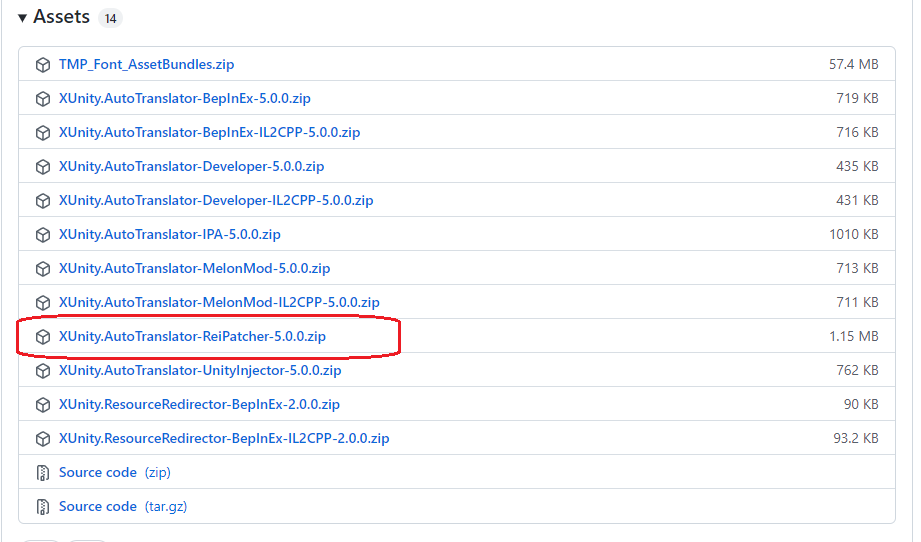Click the 431 KB file size
This screenshot has height=542, width=921.
(858, 201)
